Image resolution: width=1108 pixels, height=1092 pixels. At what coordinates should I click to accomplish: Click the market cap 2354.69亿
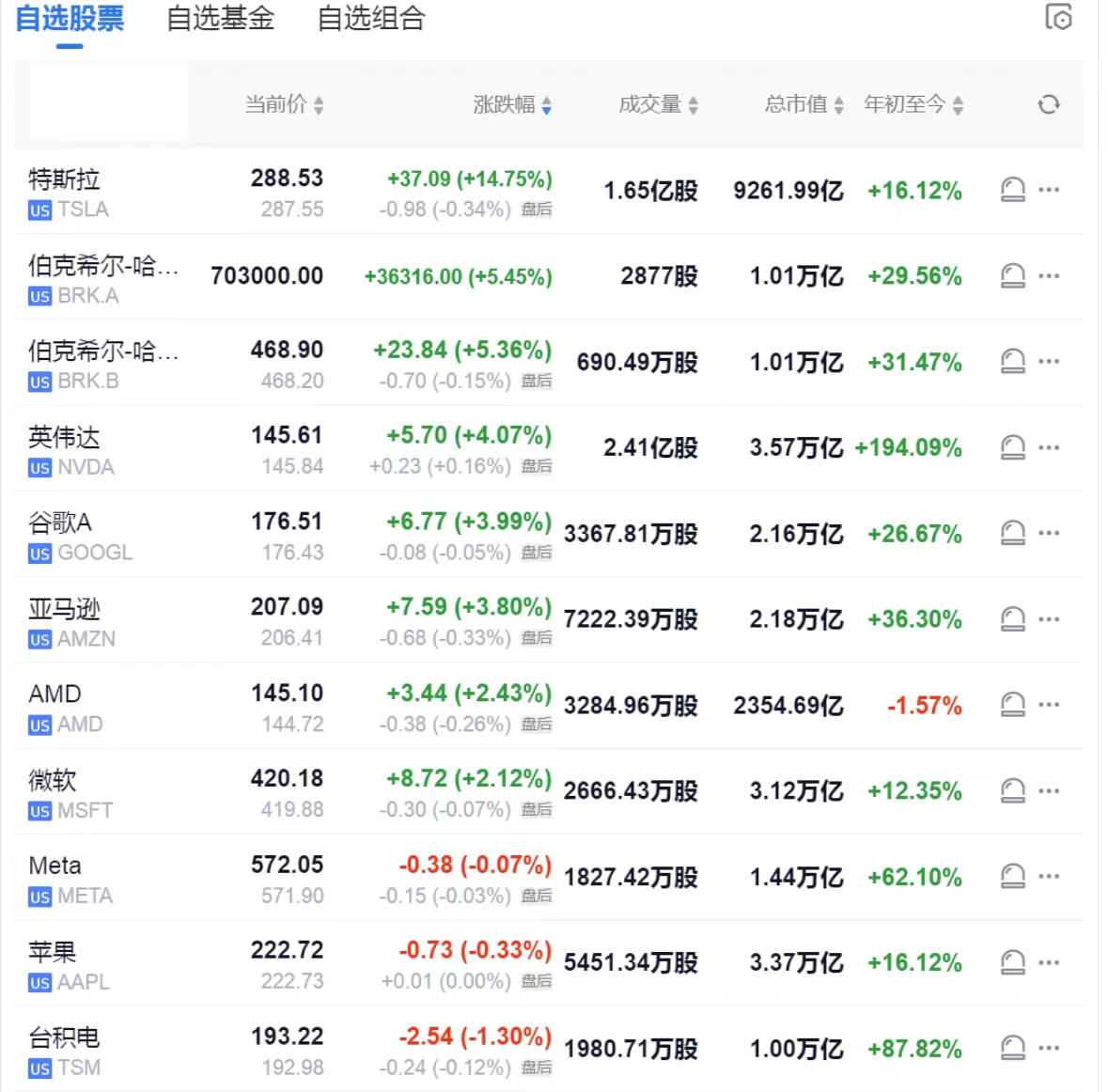788,706
